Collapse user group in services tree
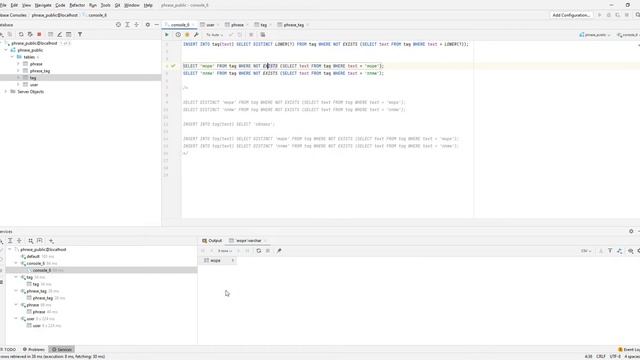Viewport: 640px width, 360px height. pos(16,319)
